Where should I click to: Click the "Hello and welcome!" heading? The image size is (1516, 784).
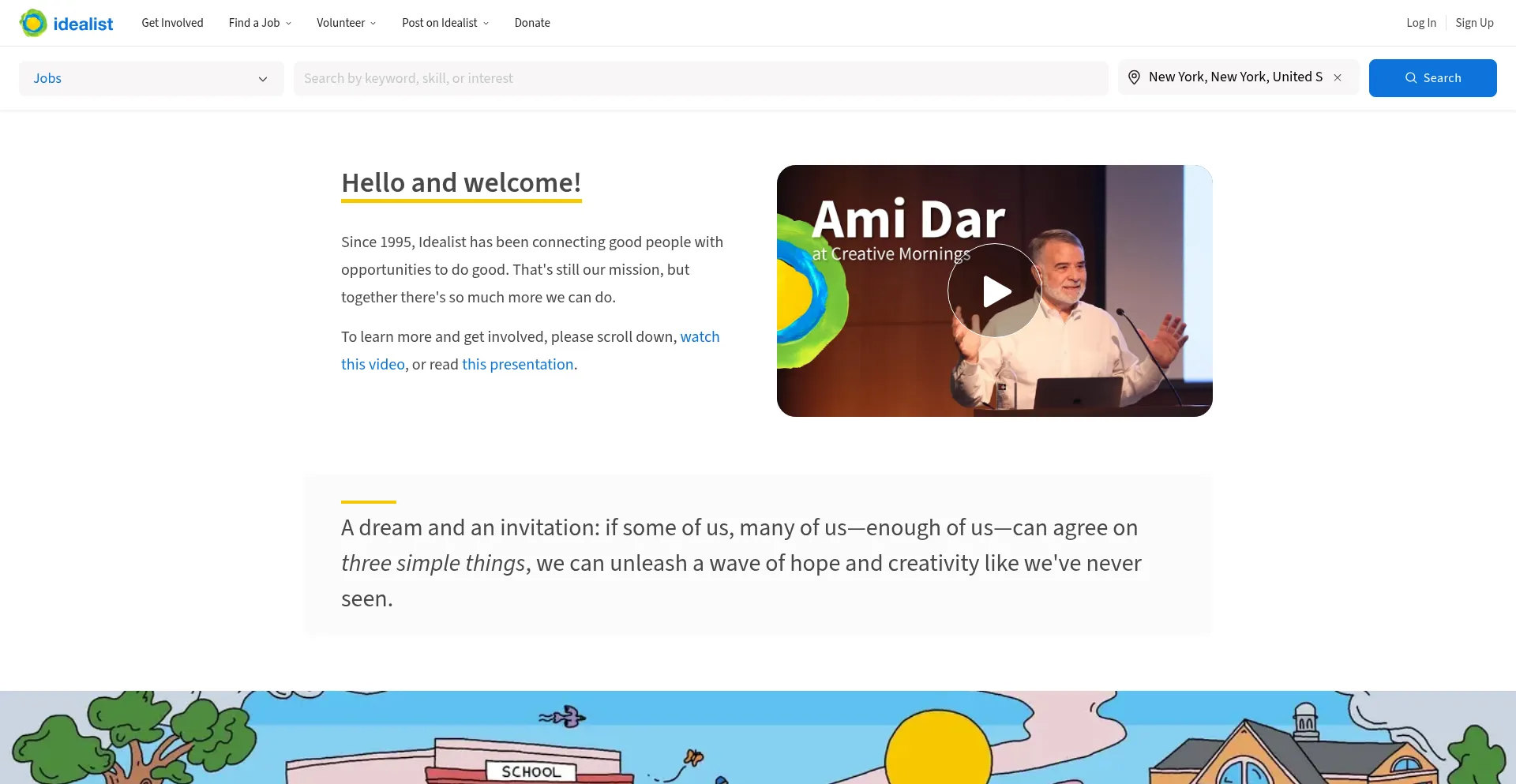461,182
